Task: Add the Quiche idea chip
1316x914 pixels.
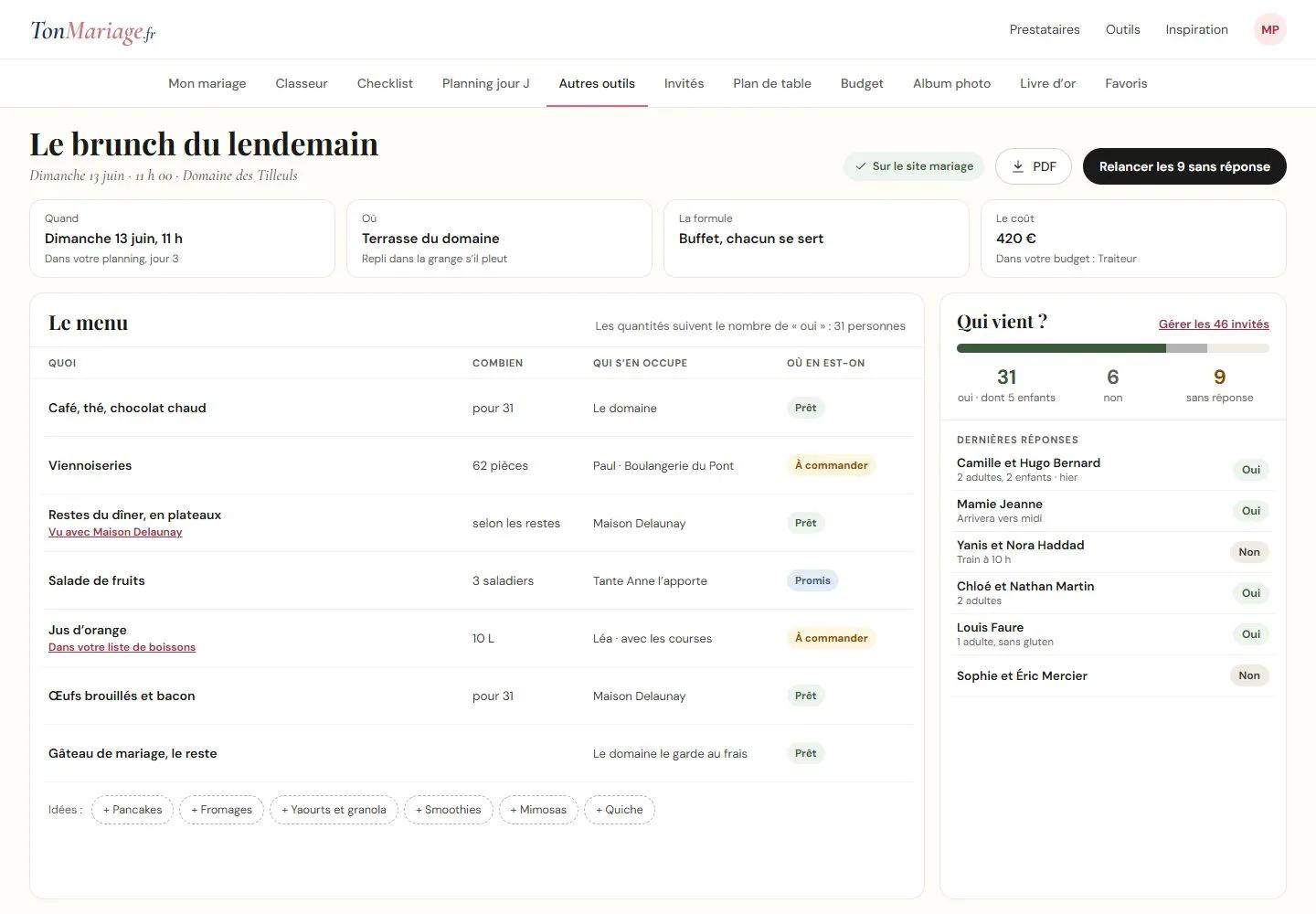Action: [620, 810]
